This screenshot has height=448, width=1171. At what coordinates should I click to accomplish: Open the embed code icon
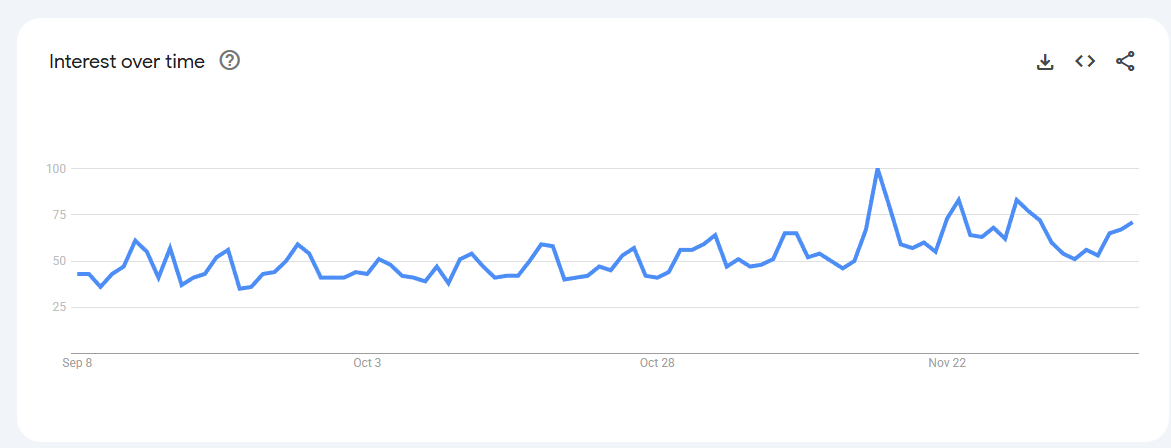(x=1085, y=62)
